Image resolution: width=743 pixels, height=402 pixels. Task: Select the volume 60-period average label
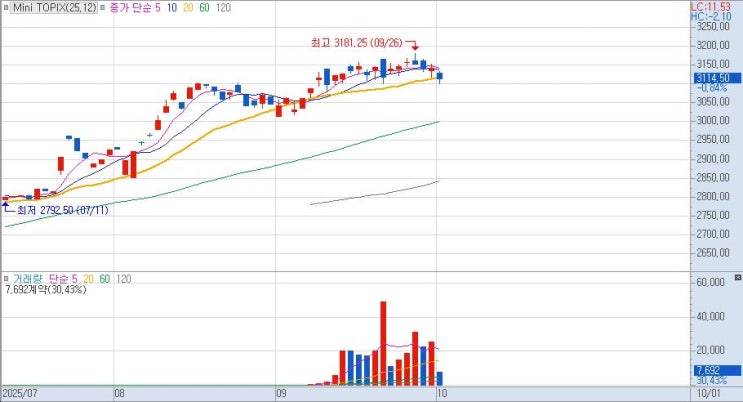click(105, 279)
